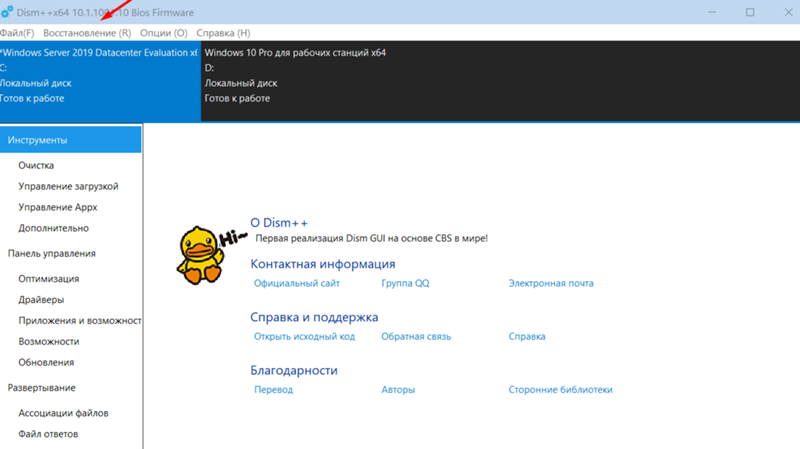Click the Первая реализация Dism GUI description text
Screen dimensions: 800x449
pos(371,238)
